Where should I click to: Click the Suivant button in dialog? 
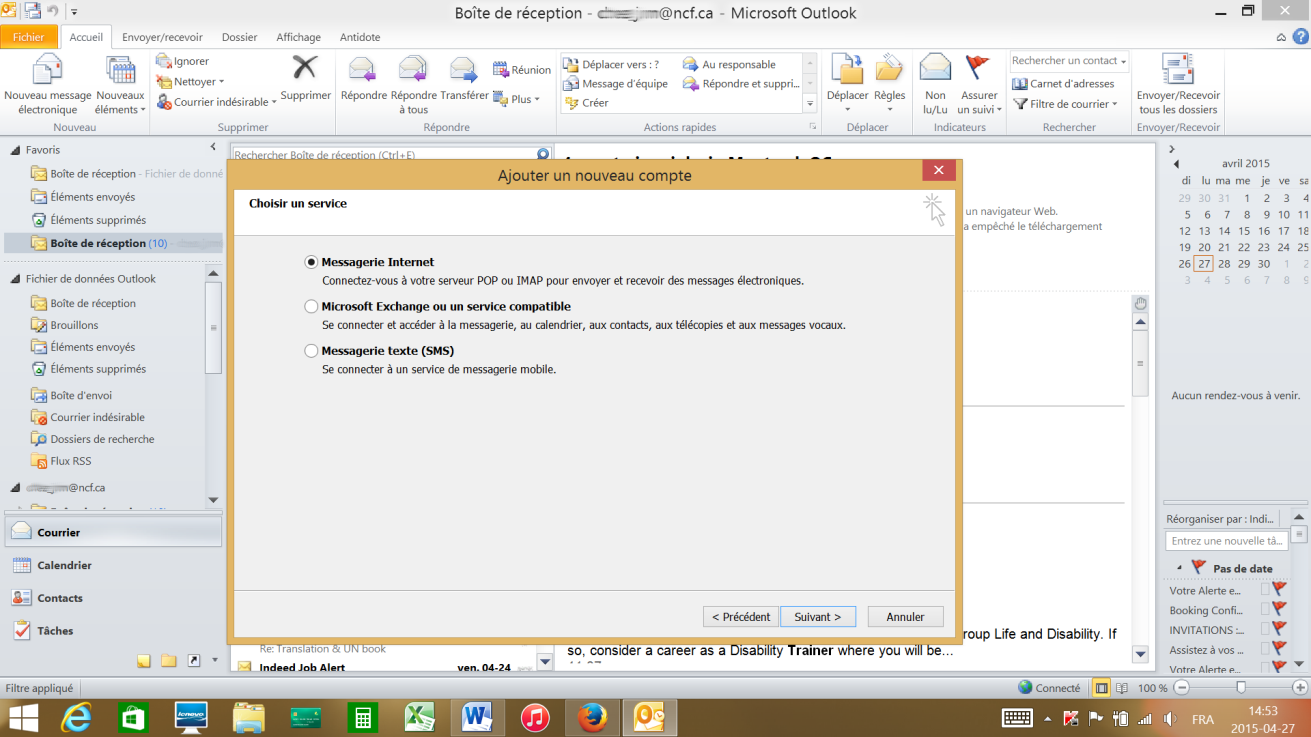click(x=818, y=617)
